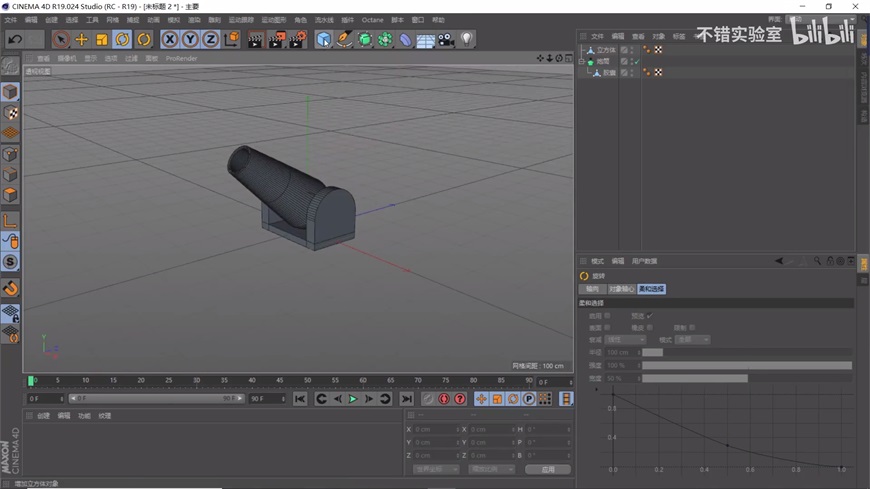
Task: Open the 衰减 type dropdown
Action: tap(626, 340)
